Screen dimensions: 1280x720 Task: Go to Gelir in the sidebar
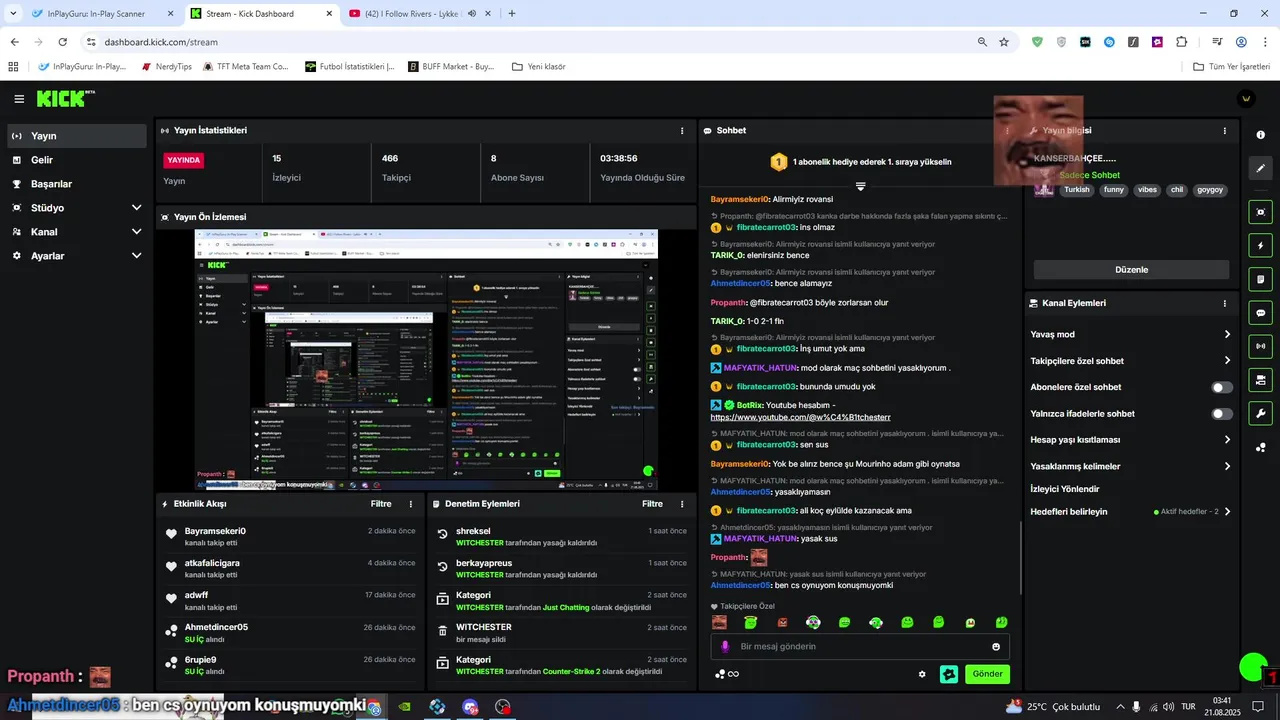[76, 160]
